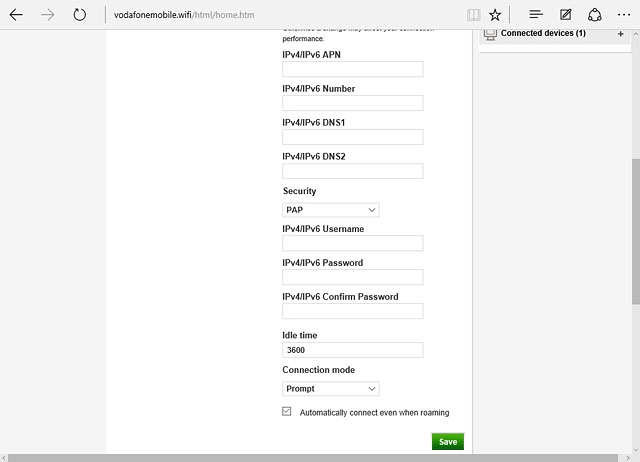Viewport: 640px width, 462px height.
Task: Click the vertical page scrollbar thumb
Action: pyautogui.click(x=635, y=230)
